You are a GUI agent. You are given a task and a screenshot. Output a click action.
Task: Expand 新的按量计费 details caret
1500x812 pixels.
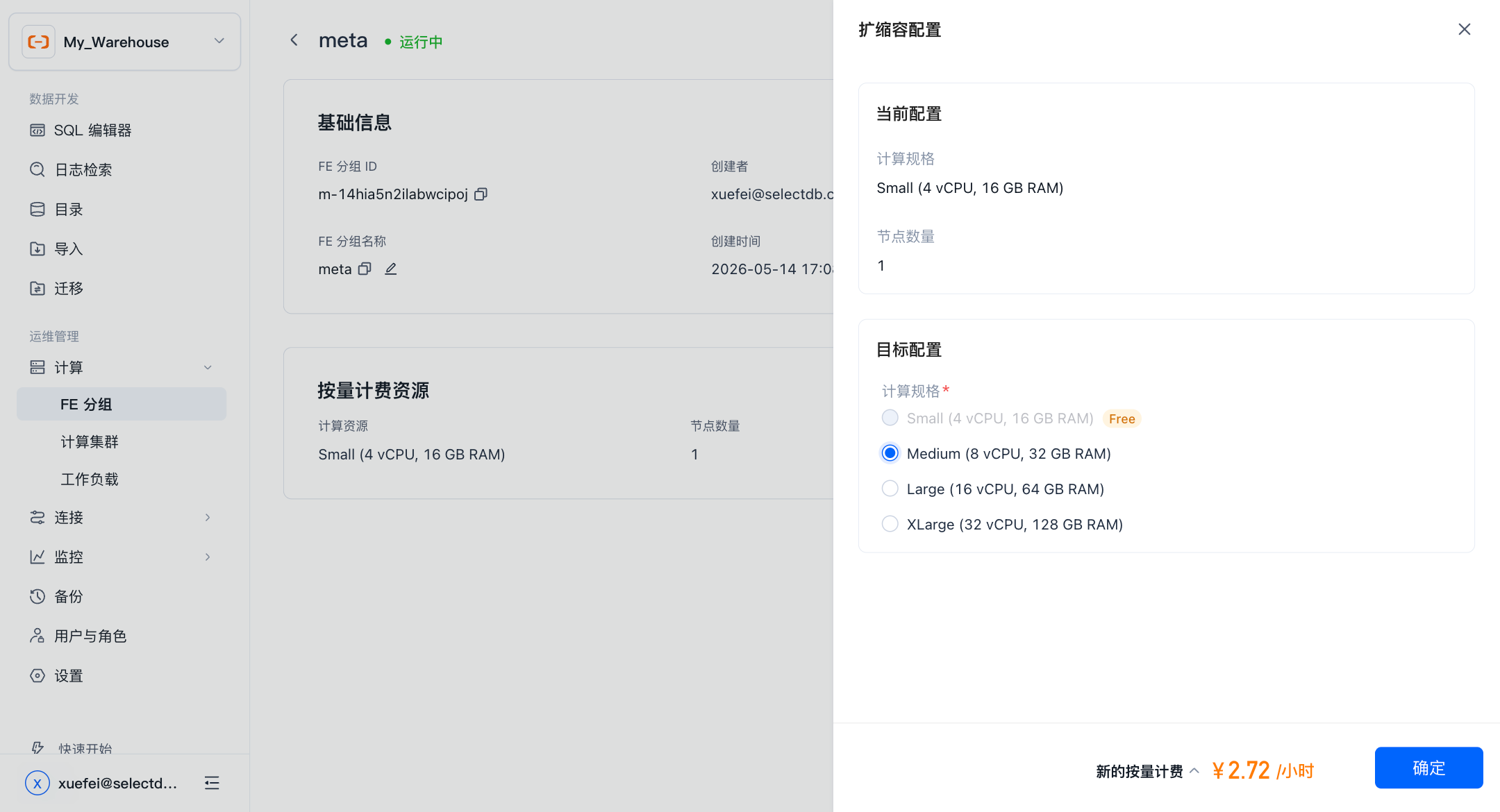[1194, 771]
